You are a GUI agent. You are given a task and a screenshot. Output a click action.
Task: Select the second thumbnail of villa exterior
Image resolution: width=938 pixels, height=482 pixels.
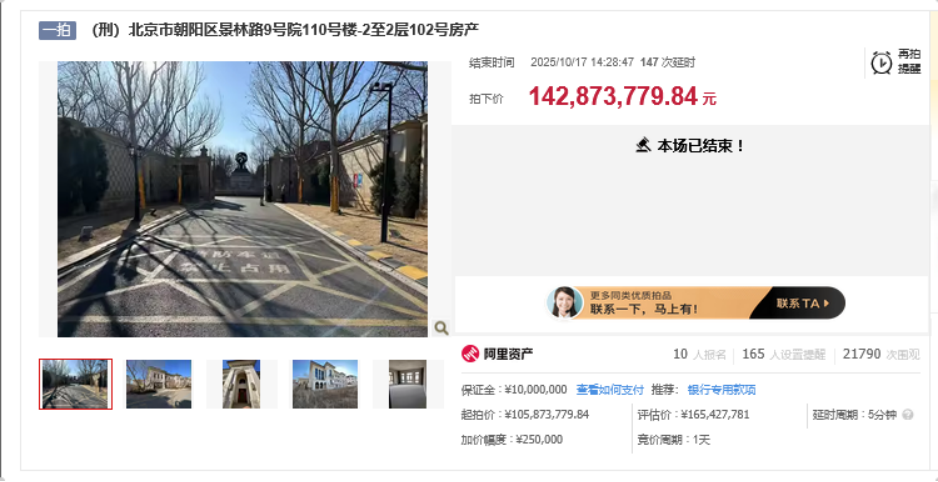point(159,384)
